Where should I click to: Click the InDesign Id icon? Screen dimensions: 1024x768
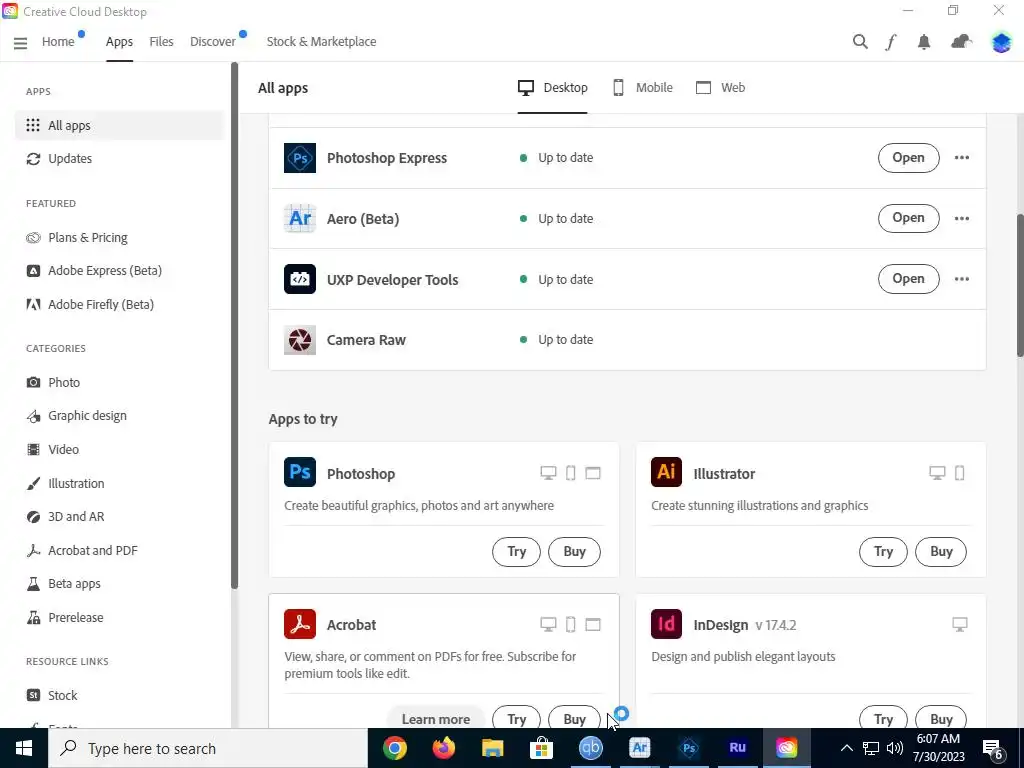[666, 624]
